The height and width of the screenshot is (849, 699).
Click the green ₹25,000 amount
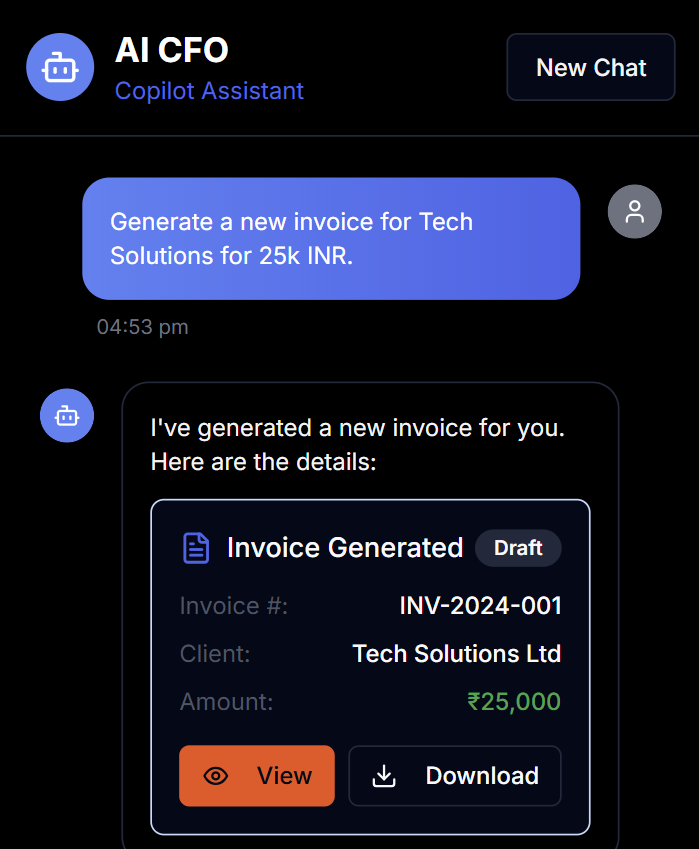coord(514,702)
